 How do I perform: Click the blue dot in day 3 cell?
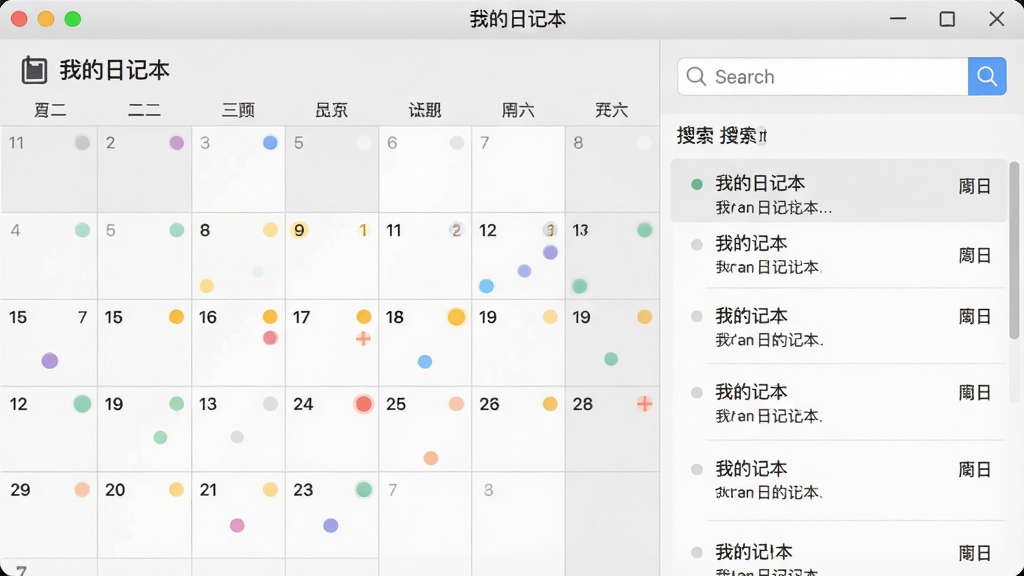tap(270, 142)
